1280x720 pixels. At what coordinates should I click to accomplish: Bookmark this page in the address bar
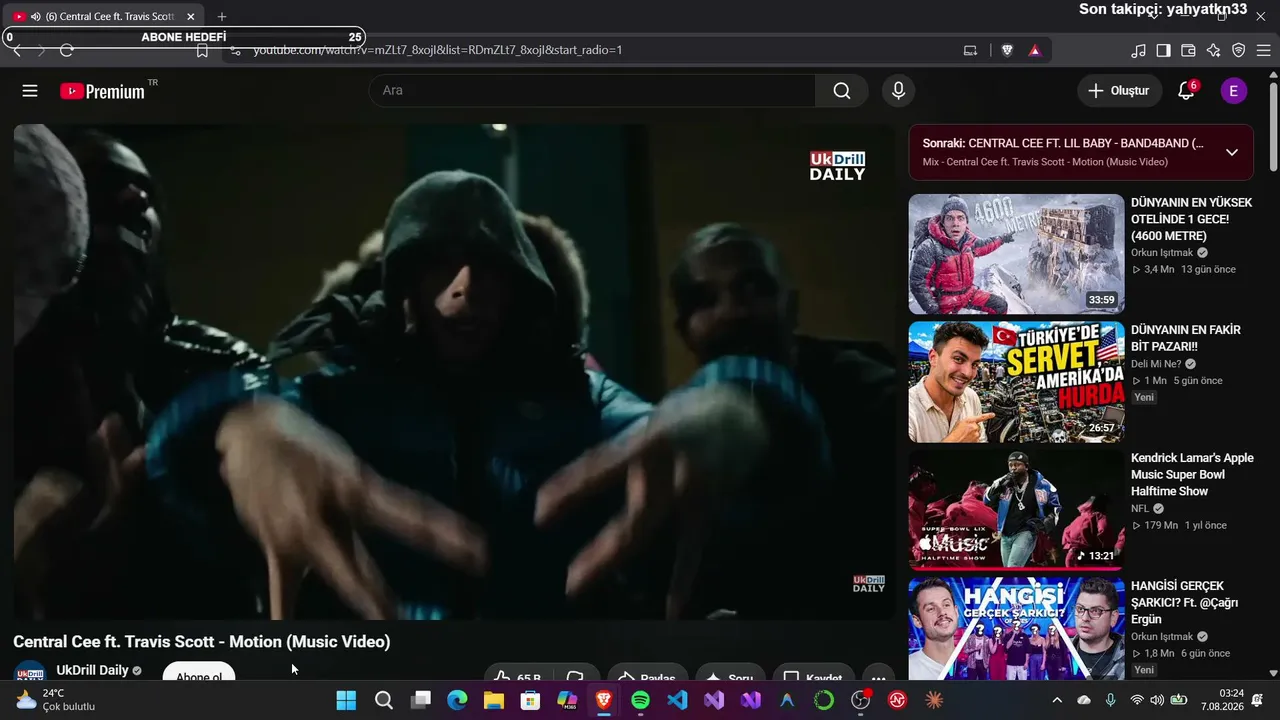202,50
